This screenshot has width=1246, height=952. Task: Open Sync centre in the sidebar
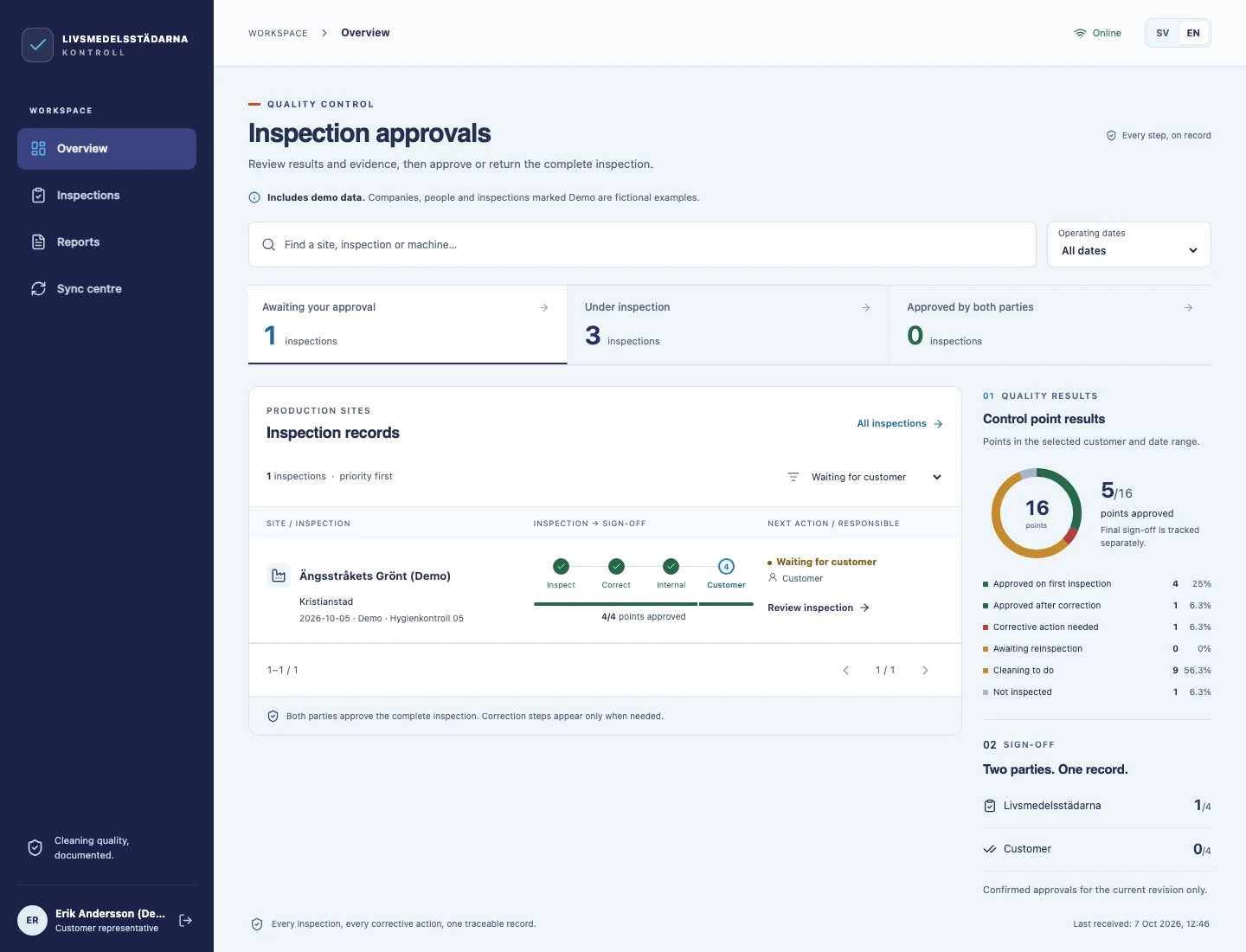click(106, 289)
